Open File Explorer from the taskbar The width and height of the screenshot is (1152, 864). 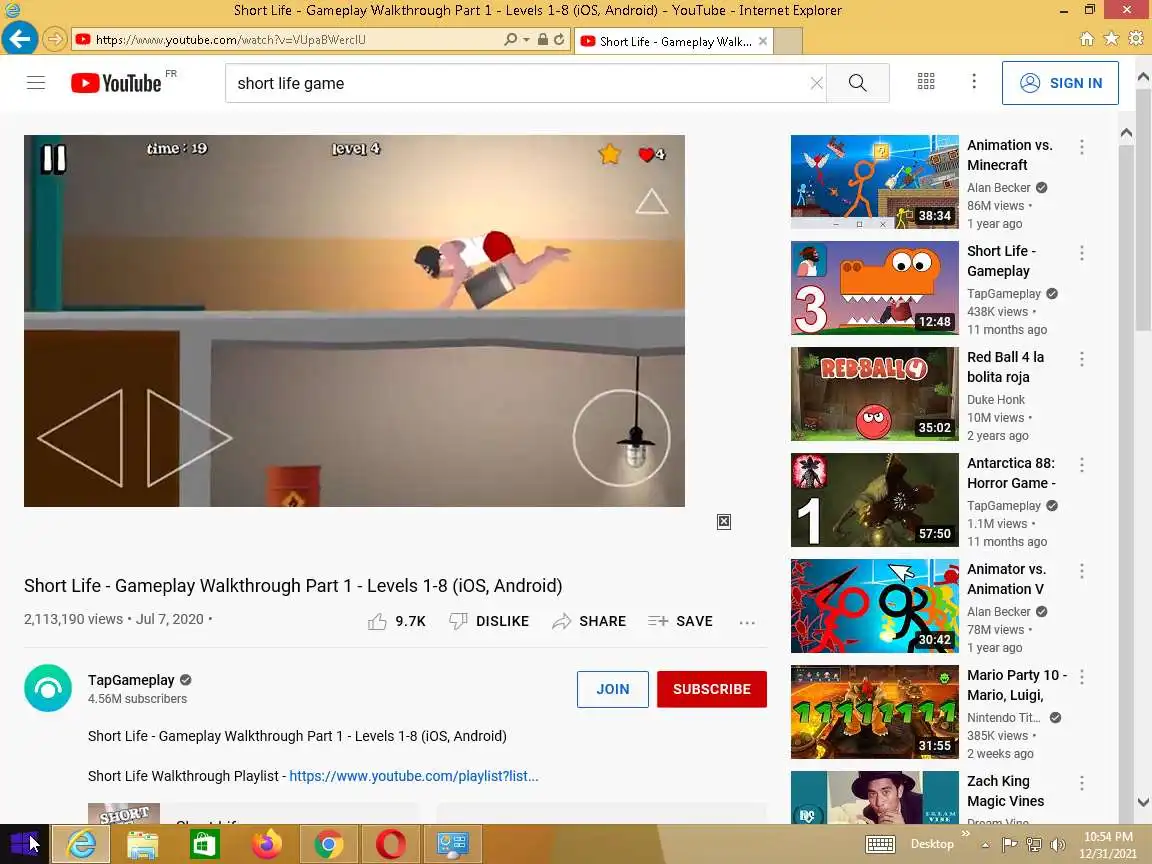click(x=143, y=843)
